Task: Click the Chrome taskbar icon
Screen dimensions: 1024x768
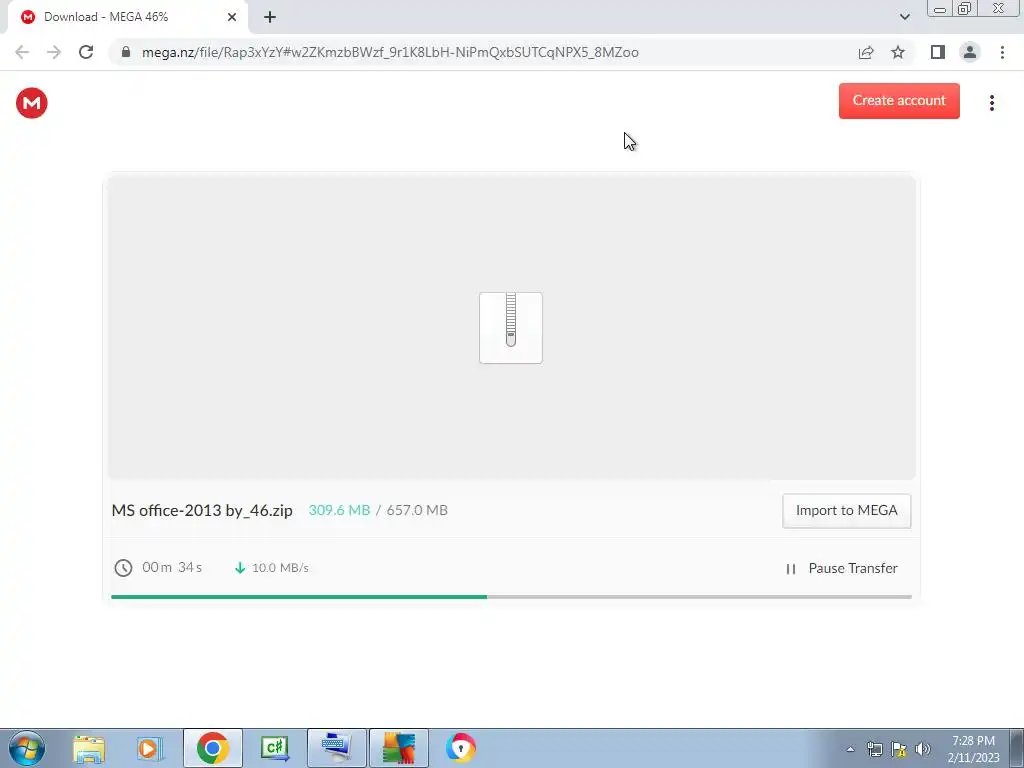Action: click(x=212, y=748)
